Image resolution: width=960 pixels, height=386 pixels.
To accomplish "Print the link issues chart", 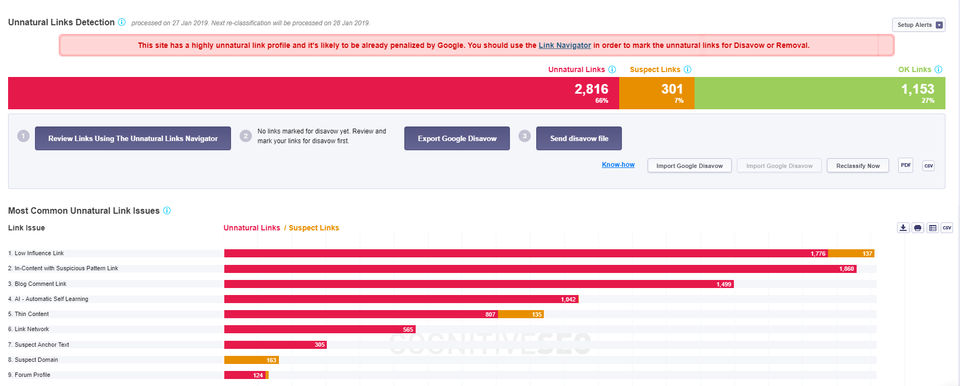I will 918,228.
